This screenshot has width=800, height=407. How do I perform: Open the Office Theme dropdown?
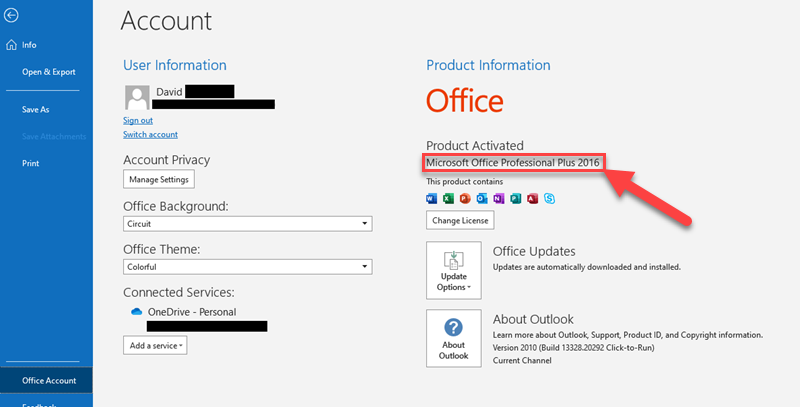tap(247, 267)
